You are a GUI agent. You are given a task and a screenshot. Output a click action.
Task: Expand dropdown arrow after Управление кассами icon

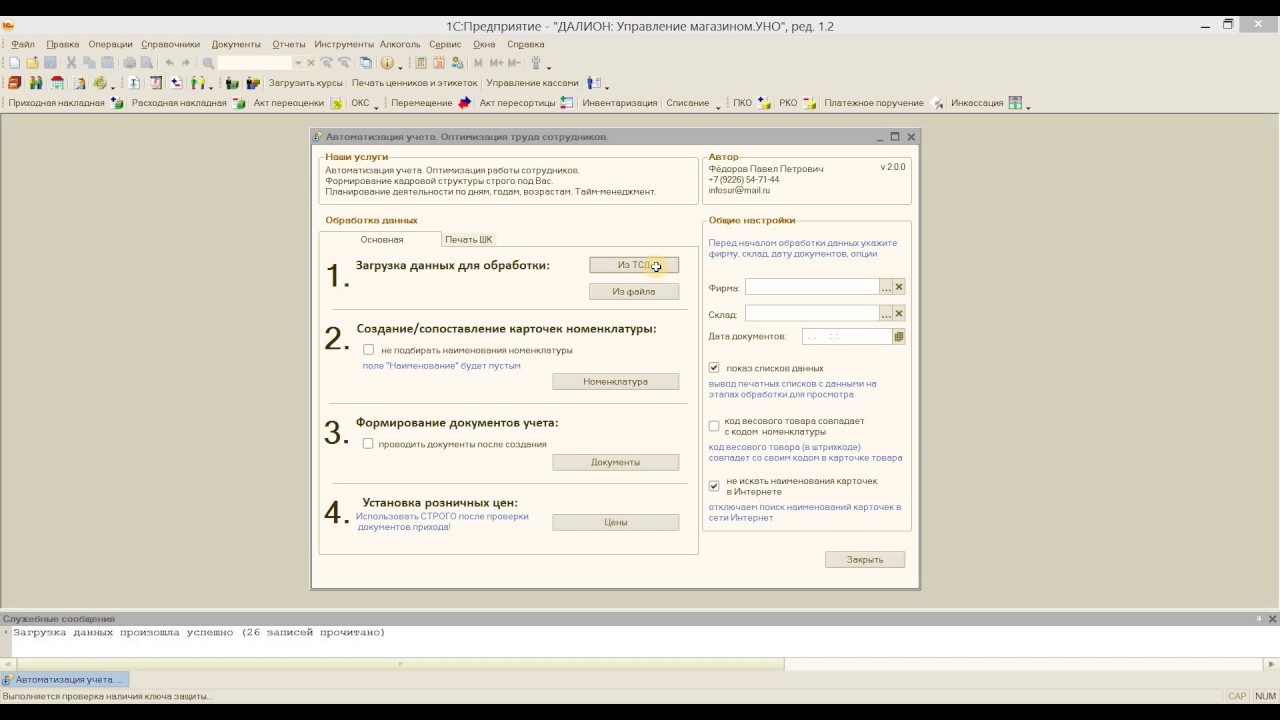tap(606, 86)
